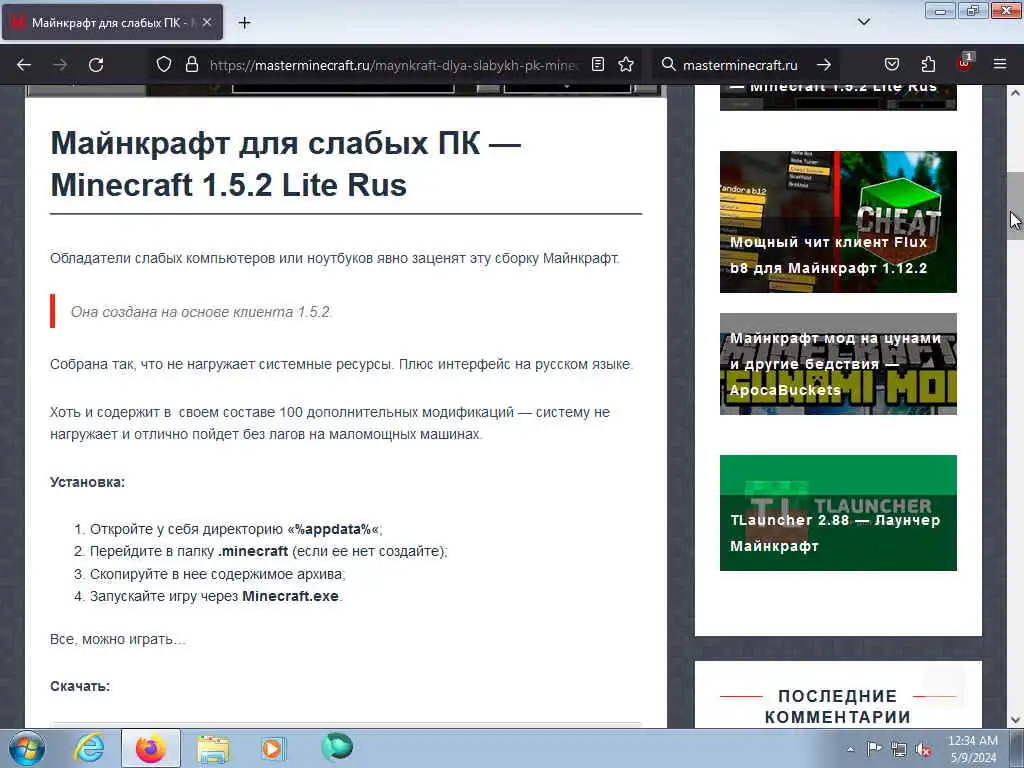Click the address bar URL field
Viewport: 1024px width, 768px height.
(394, 65)
